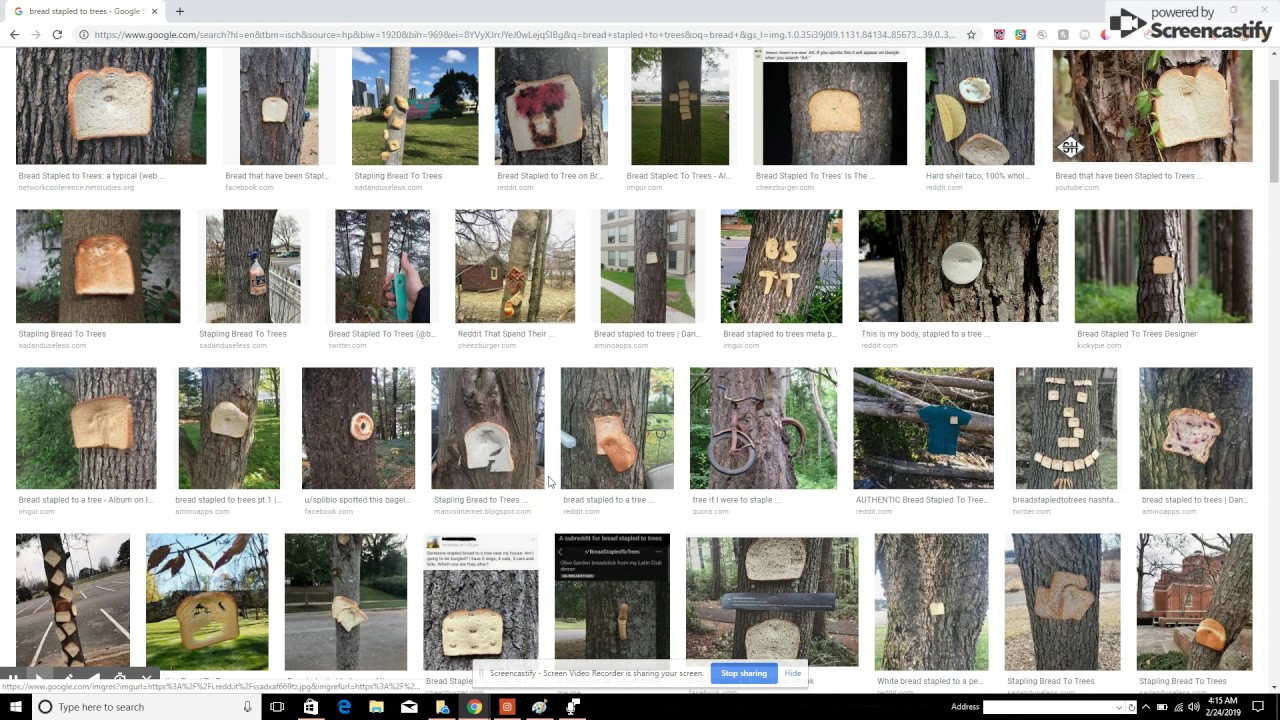1280x720 pixels.
Task: Open the 'Bread Stapled To Trees (@b...' twitter image
Action: [382, 266]
